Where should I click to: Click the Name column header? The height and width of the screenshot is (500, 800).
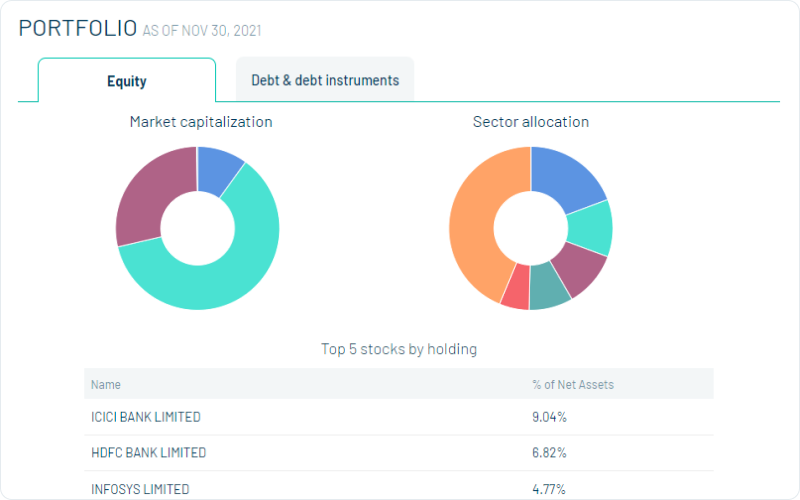tap(105, 384)
